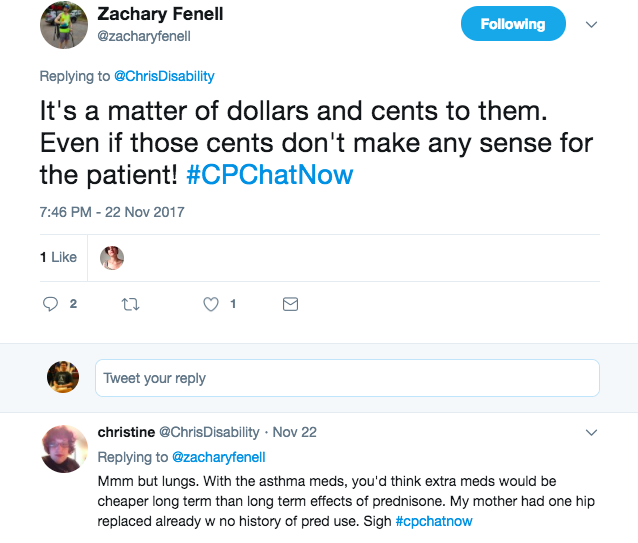View avatar of user who liked
Viewport: 638px width, 543px height.
pos(112,257)
